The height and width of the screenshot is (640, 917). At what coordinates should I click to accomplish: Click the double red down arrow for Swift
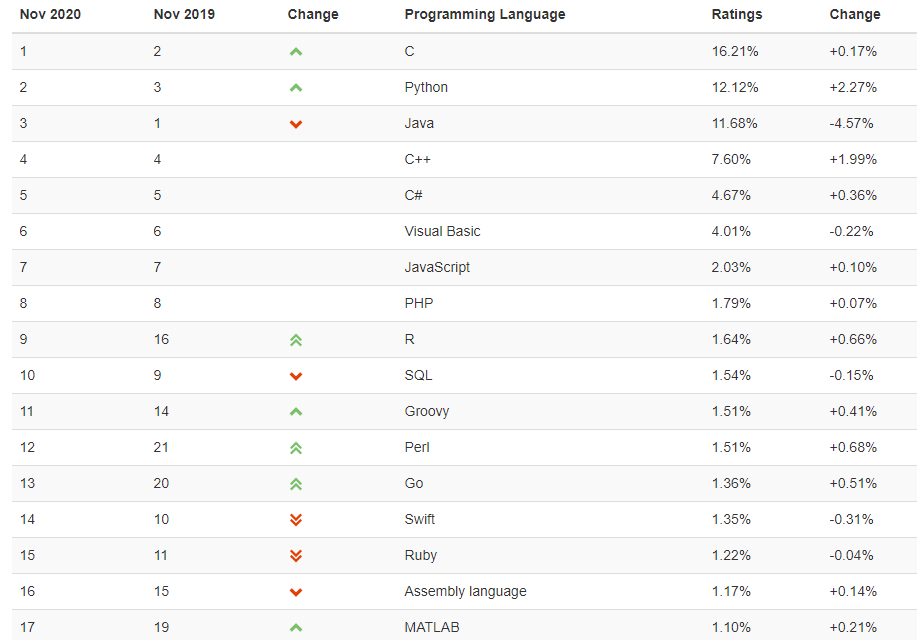pyautogui.click(x=296, y=519)
